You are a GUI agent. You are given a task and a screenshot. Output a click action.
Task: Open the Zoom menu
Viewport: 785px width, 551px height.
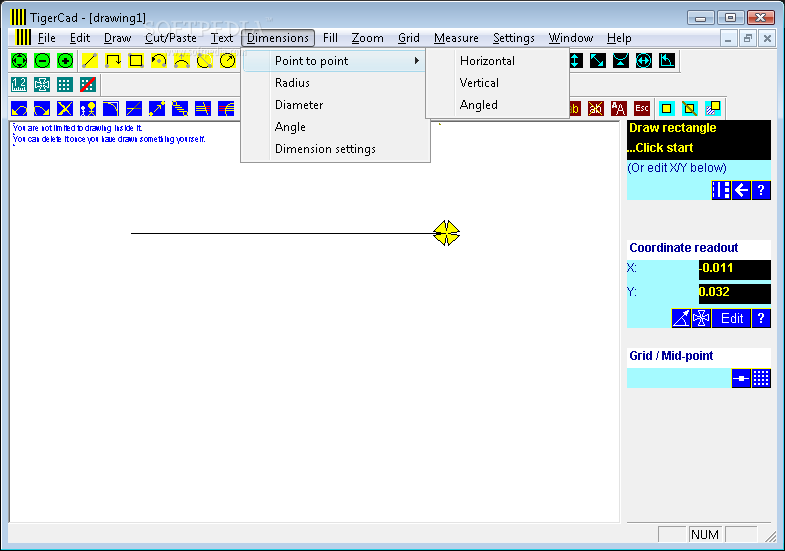point(367,38)
